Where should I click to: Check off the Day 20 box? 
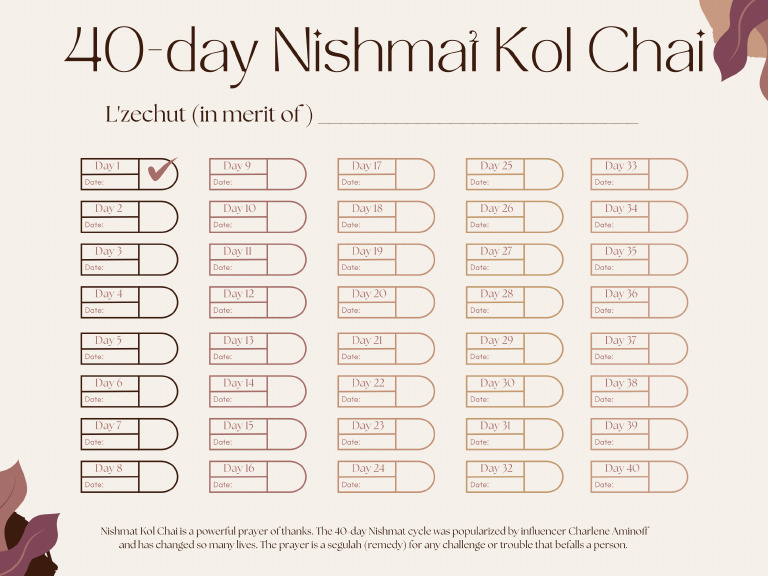pos(414,302)
